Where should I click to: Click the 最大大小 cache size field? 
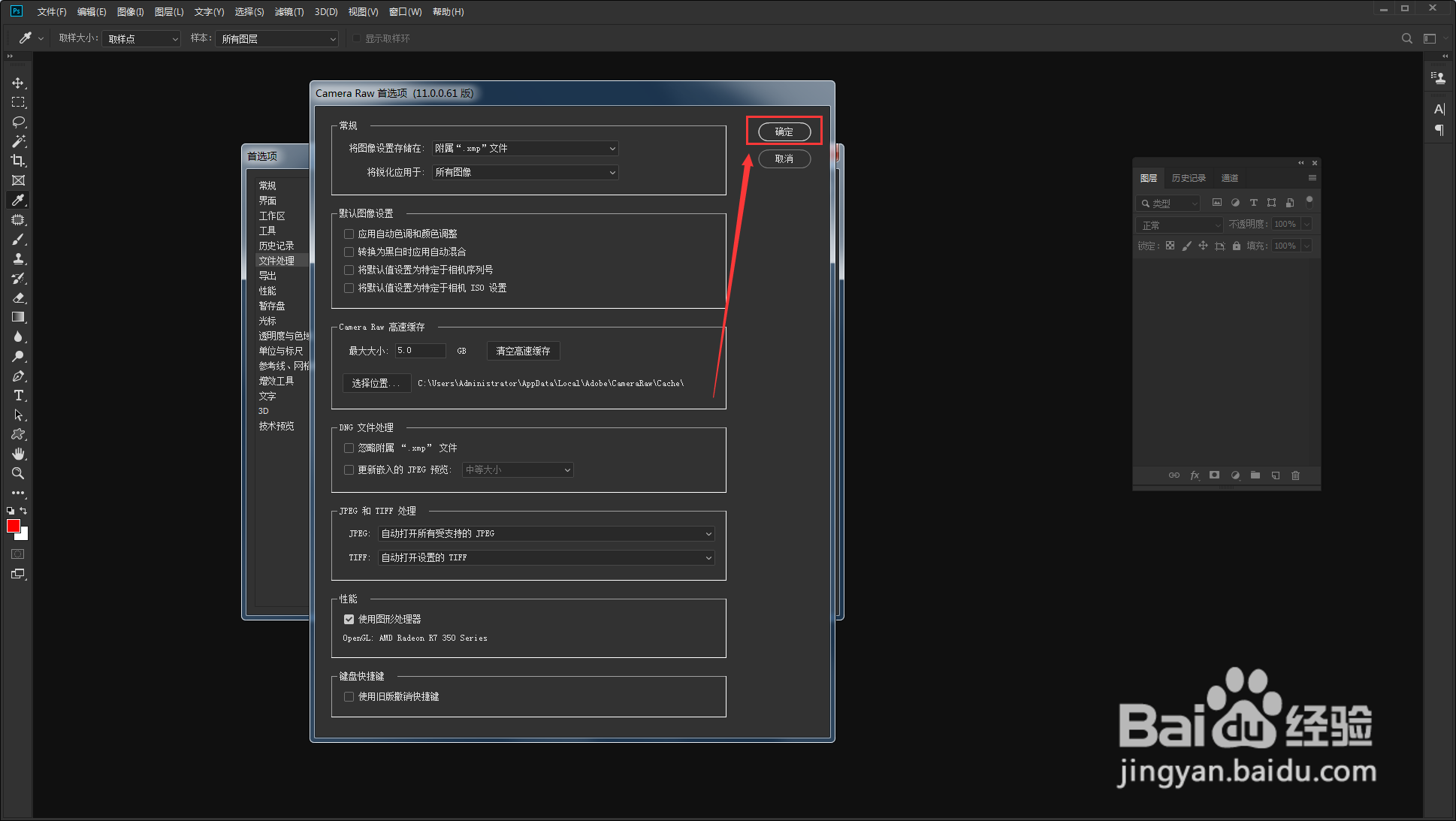point(420,351)
